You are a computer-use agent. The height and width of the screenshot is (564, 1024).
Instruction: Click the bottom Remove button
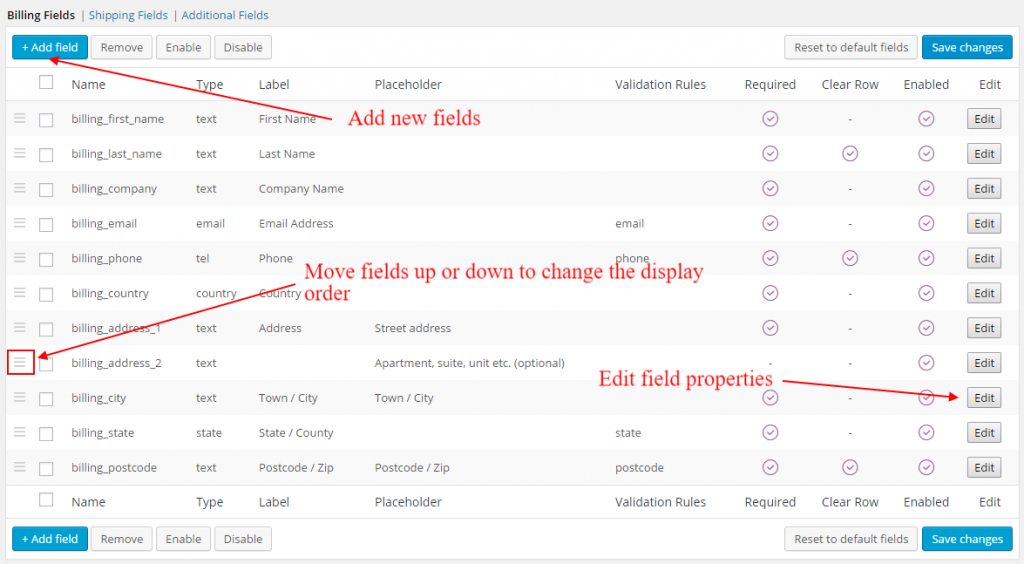[x=121, y=539]
